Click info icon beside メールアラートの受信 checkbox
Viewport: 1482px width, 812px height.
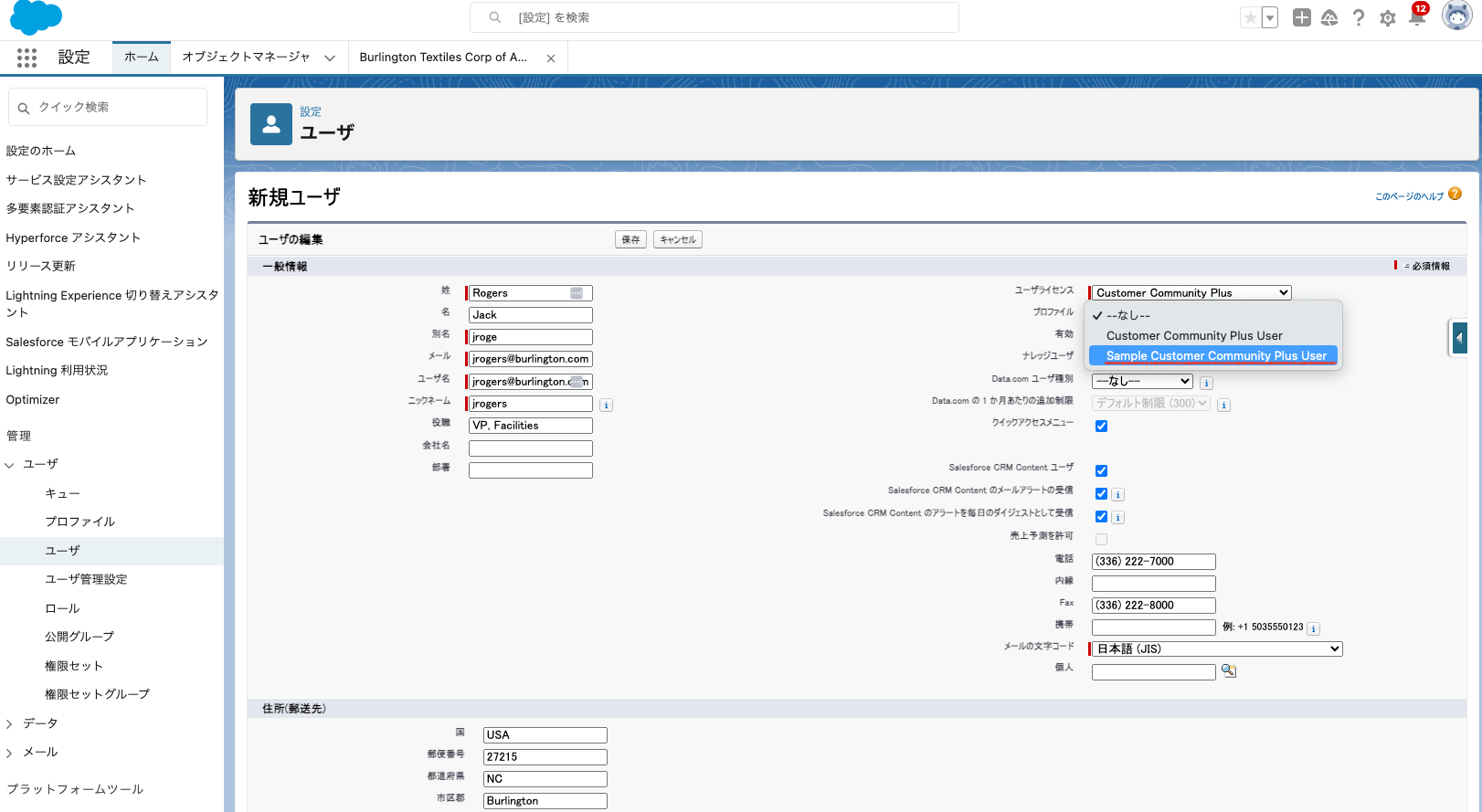(x=1117, y=494)
